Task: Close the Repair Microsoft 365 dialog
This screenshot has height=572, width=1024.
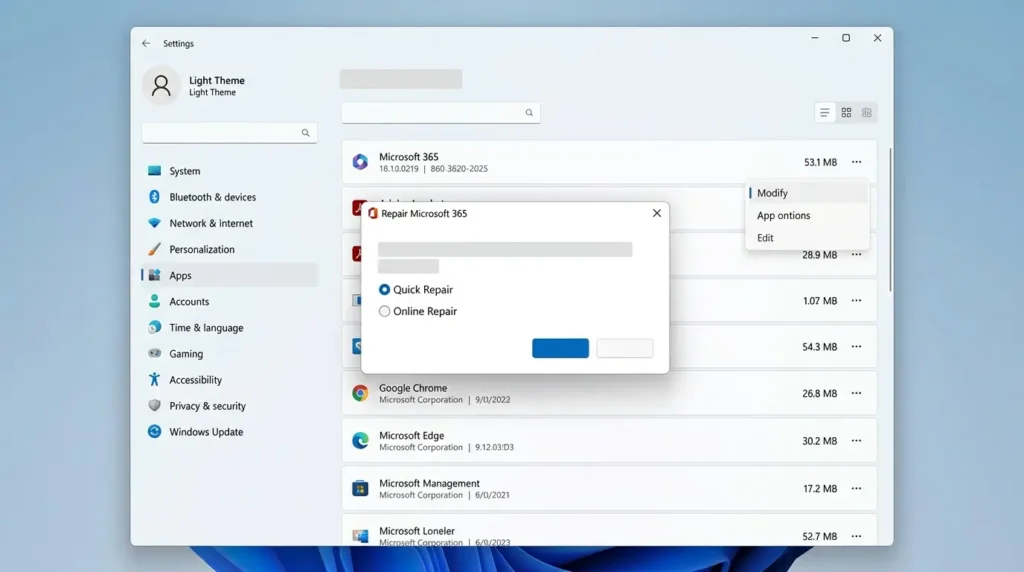Action: pos(657,213)
